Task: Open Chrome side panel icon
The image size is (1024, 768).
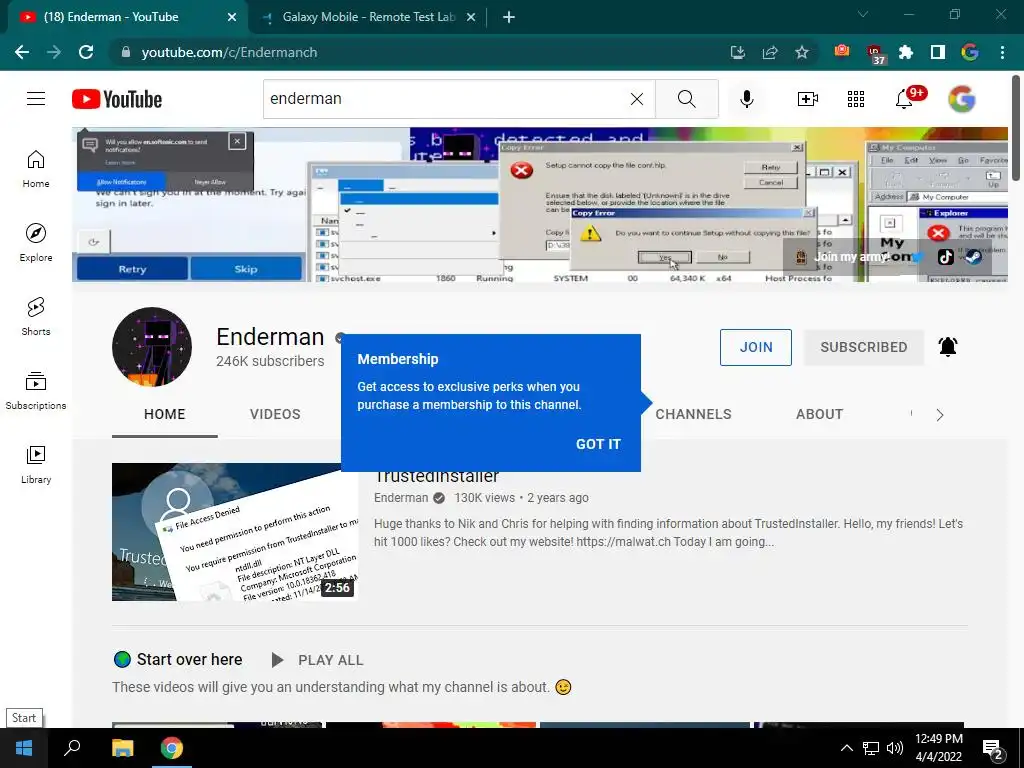Action: click(938, 52)
